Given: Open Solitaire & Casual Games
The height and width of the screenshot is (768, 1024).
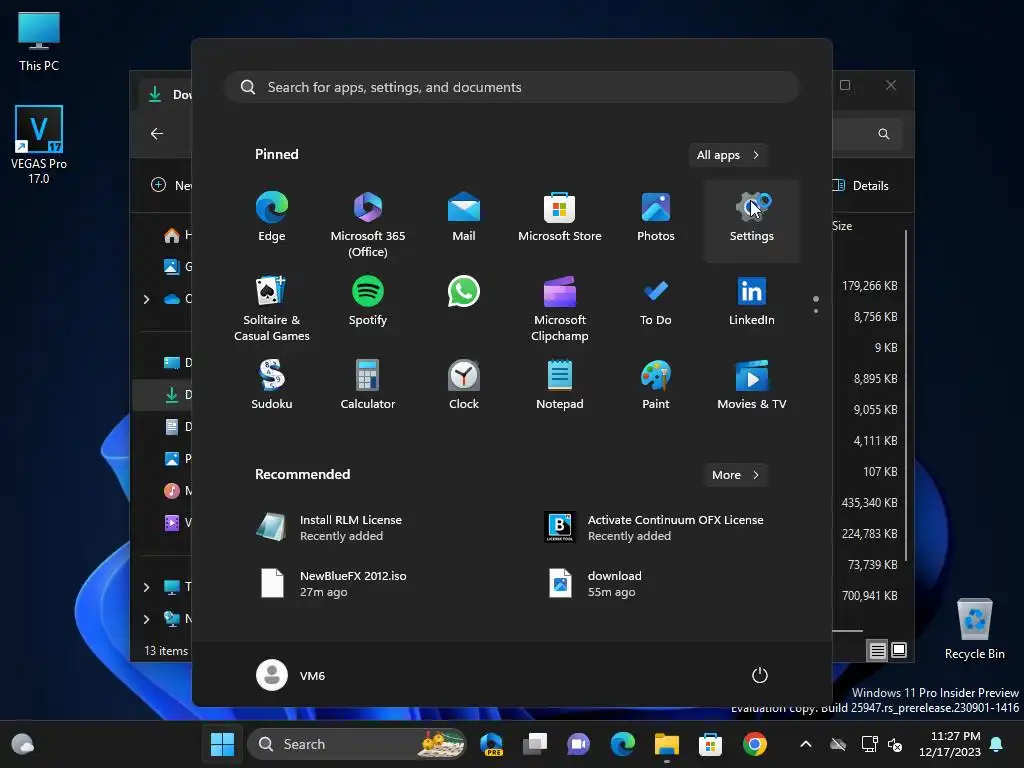Looking at the screenshot, I should 272,307.
